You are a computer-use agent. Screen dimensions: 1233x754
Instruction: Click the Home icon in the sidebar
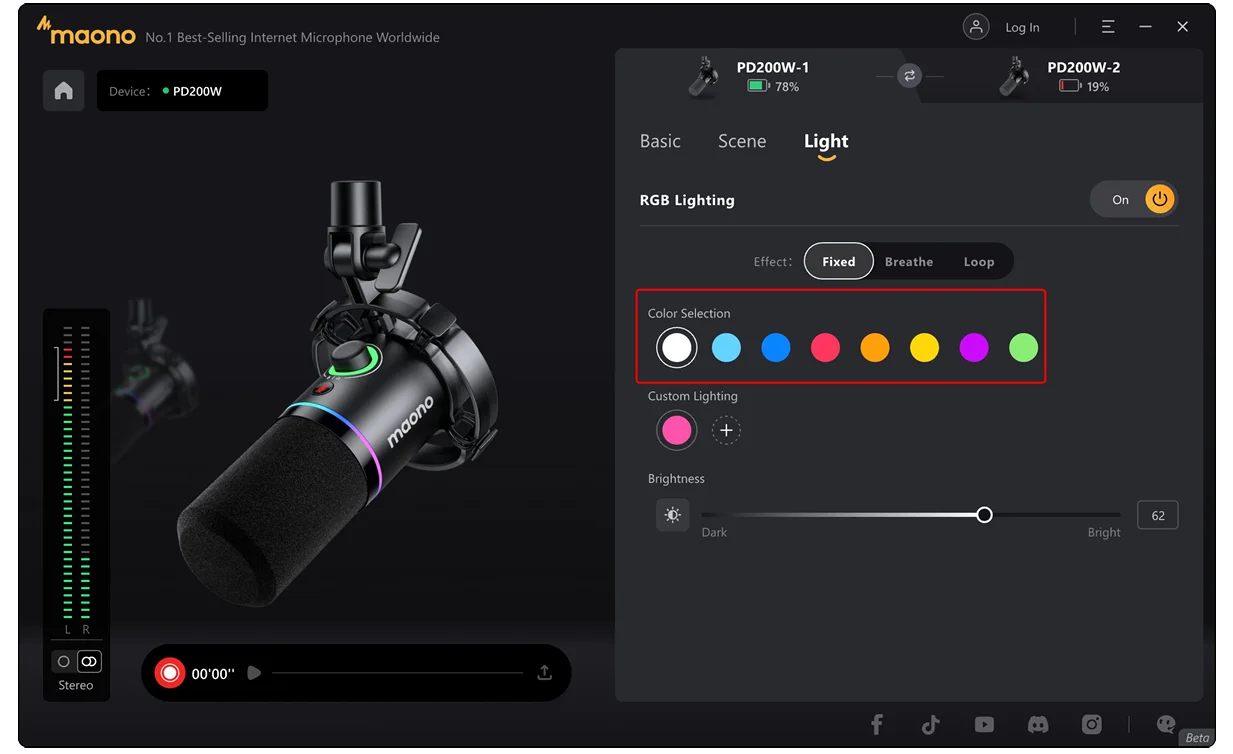63,90
